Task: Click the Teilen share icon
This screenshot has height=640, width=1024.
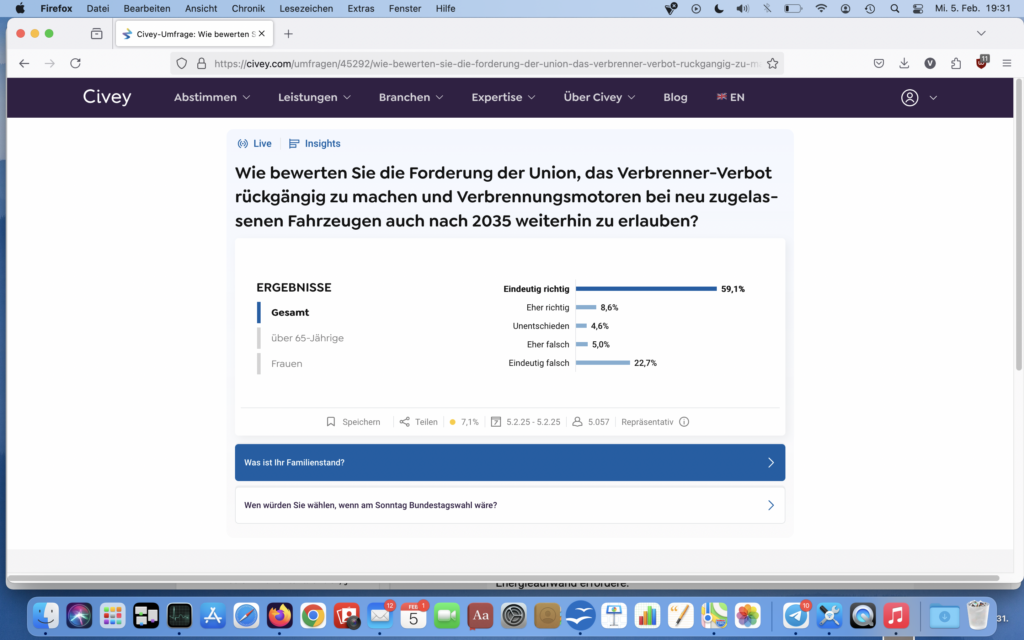Action: [404, 422]
